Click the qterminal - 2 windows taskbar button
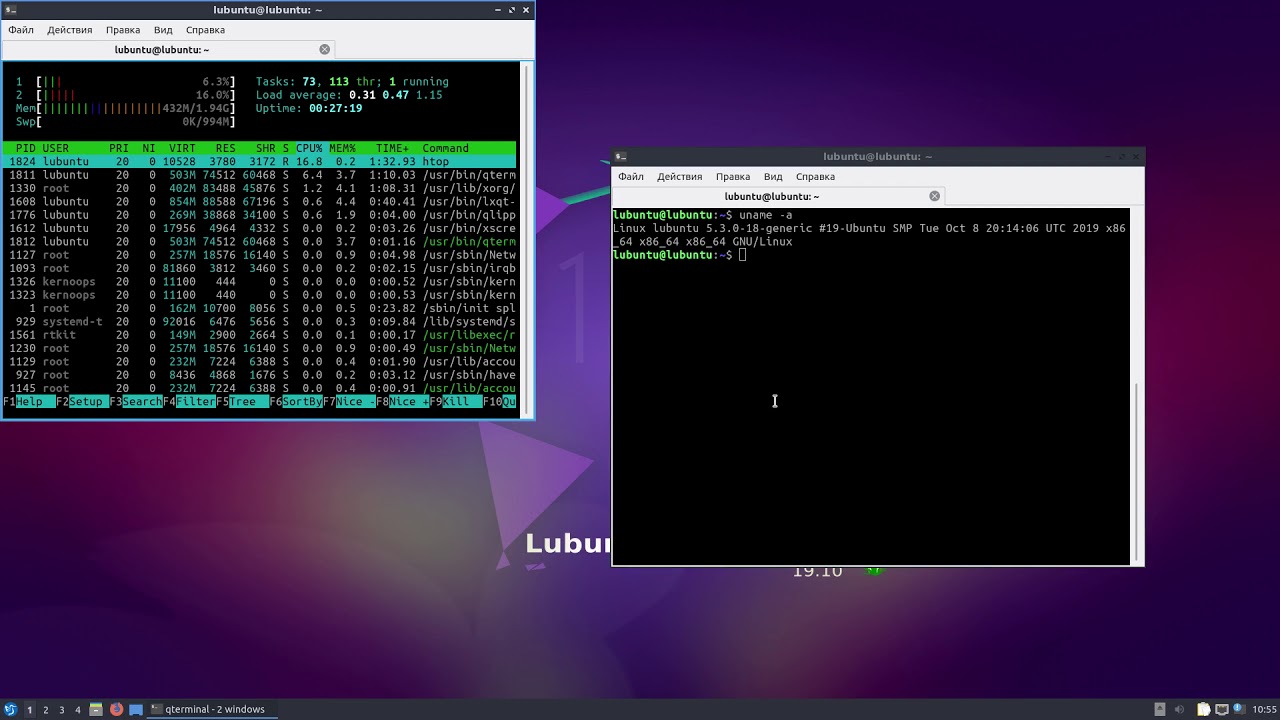The width and height of the screenshot is (1280, 720). pyautogui.click(x=214, y=709)
